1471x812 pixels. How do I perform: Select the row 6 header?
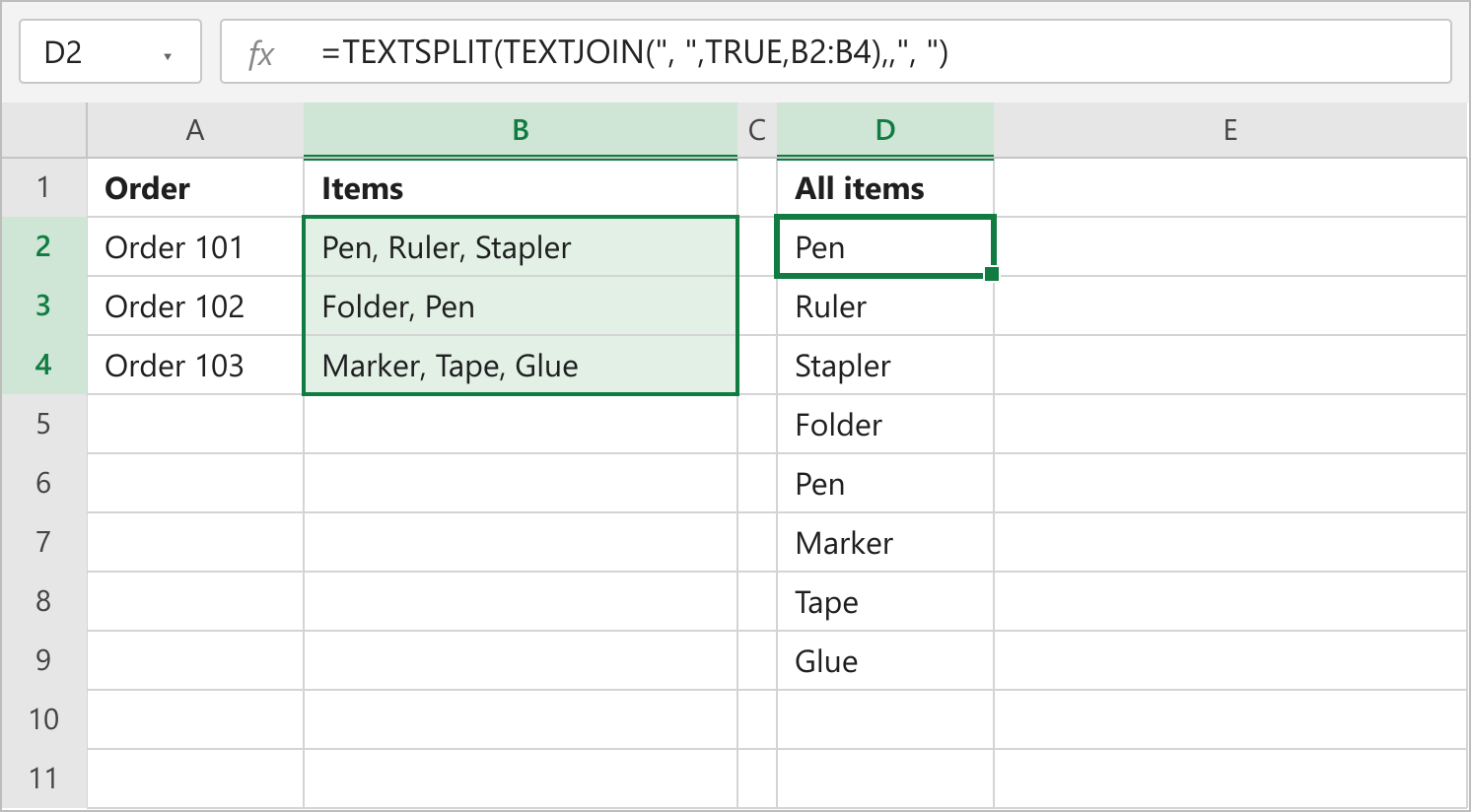[43, 483]
